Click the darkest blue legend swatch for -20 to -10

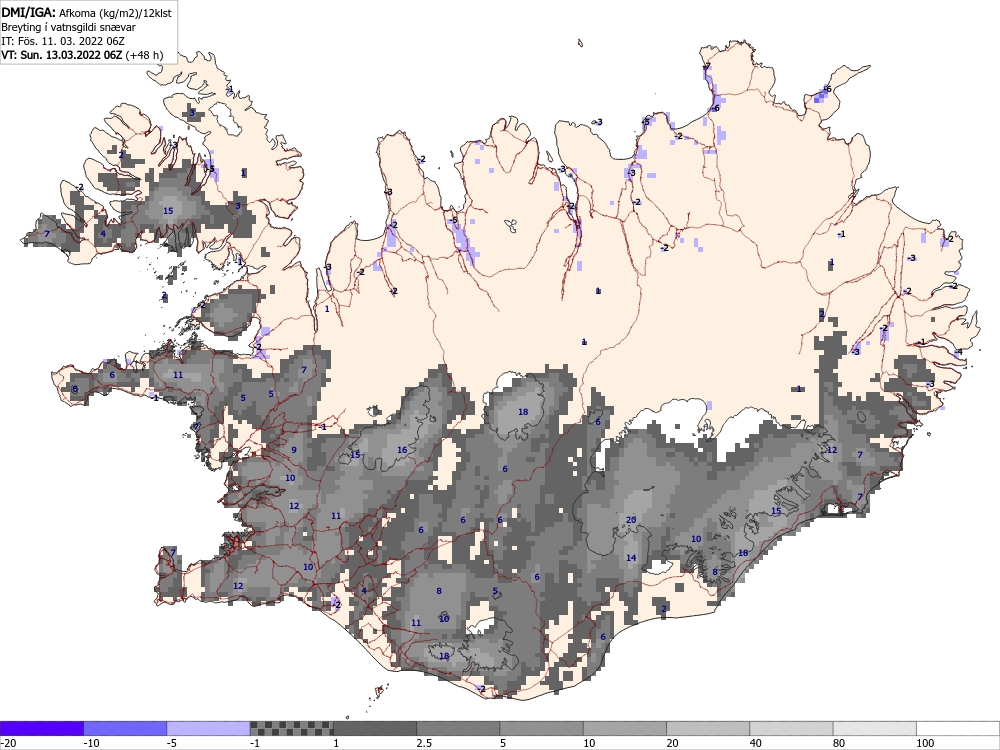(x=41, y=728)
